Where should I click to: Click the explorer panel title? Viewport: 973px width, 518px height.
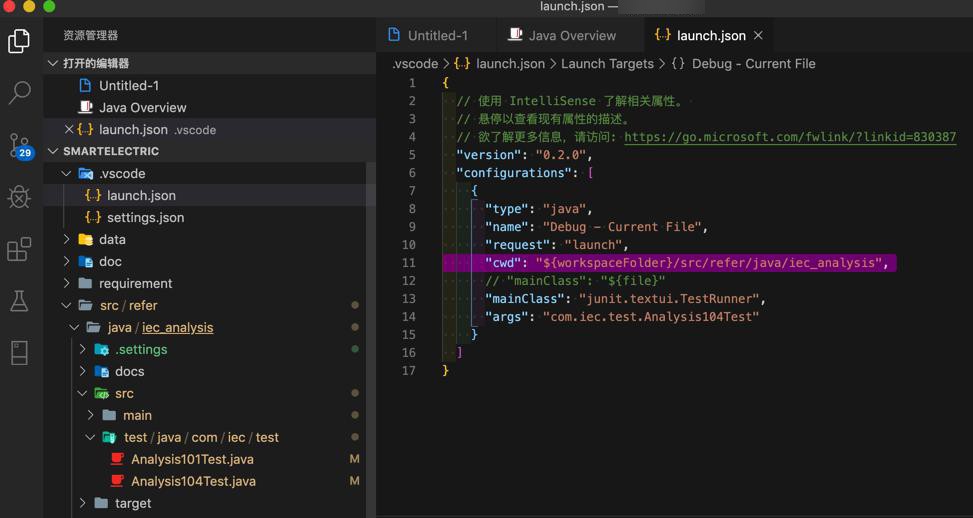pyautogui.click(x=91, y=35)
